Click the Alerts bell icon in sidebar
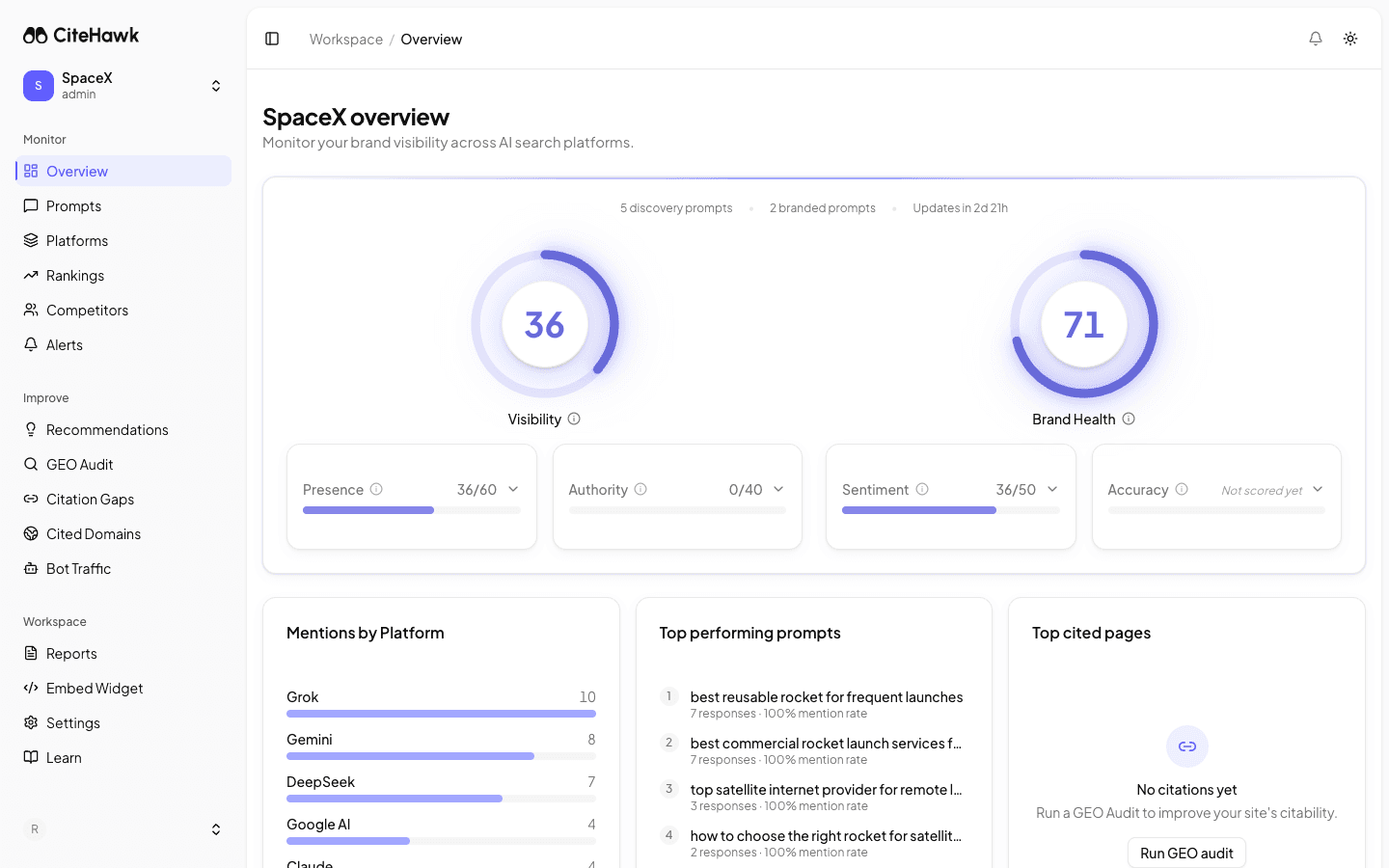Viewport: 1389px width, 868px height. pyautogui.click(x=31, y=344)
